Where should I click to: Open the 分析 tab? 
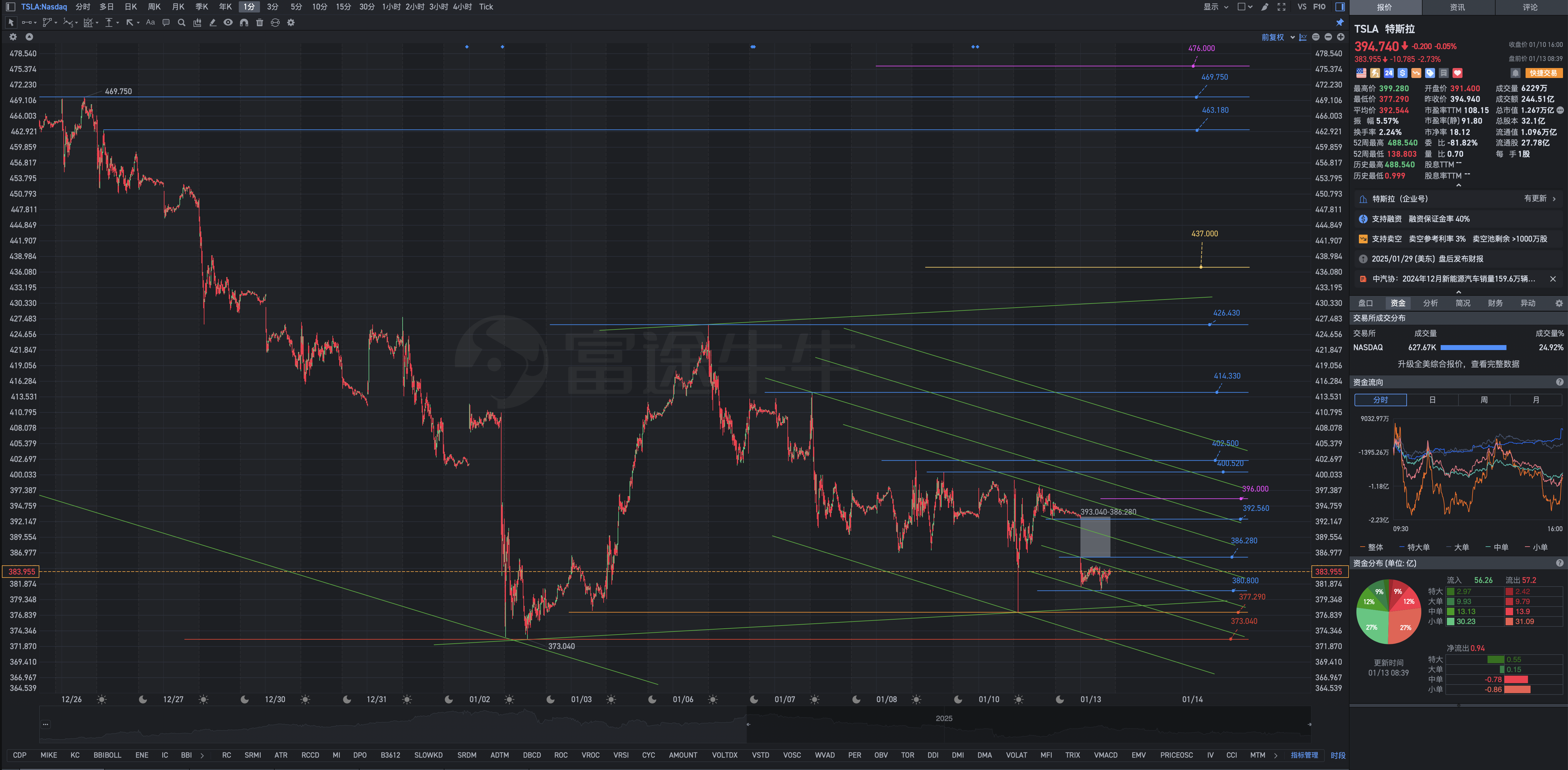(1430, 303)
